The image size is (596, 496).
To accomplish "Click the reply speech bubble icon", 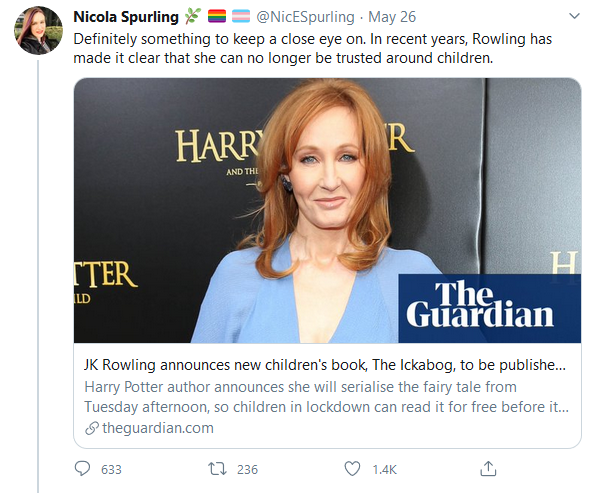I will click(82, 468).
